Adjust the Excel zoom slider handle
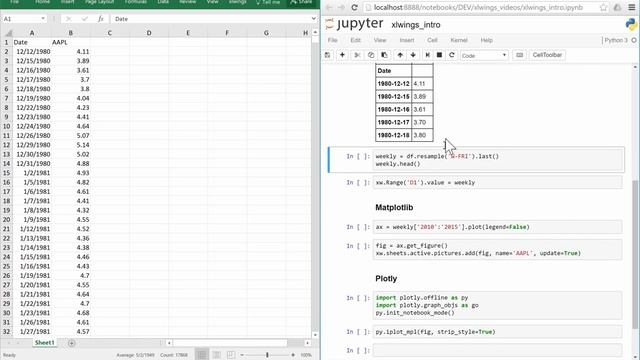This screenshot has height=360, width=640. [x=267, y=355]
